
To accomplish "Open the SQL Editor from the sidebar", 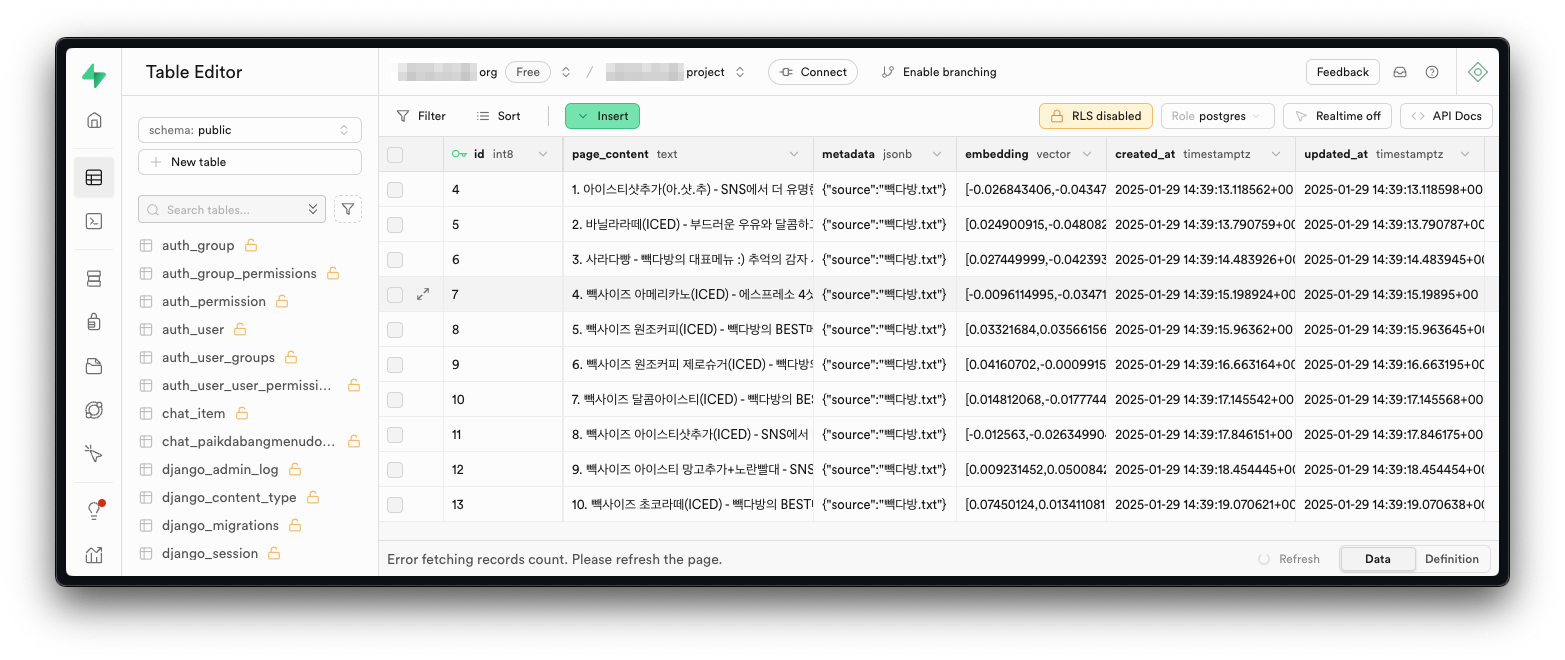I will (x=93, y=221).
